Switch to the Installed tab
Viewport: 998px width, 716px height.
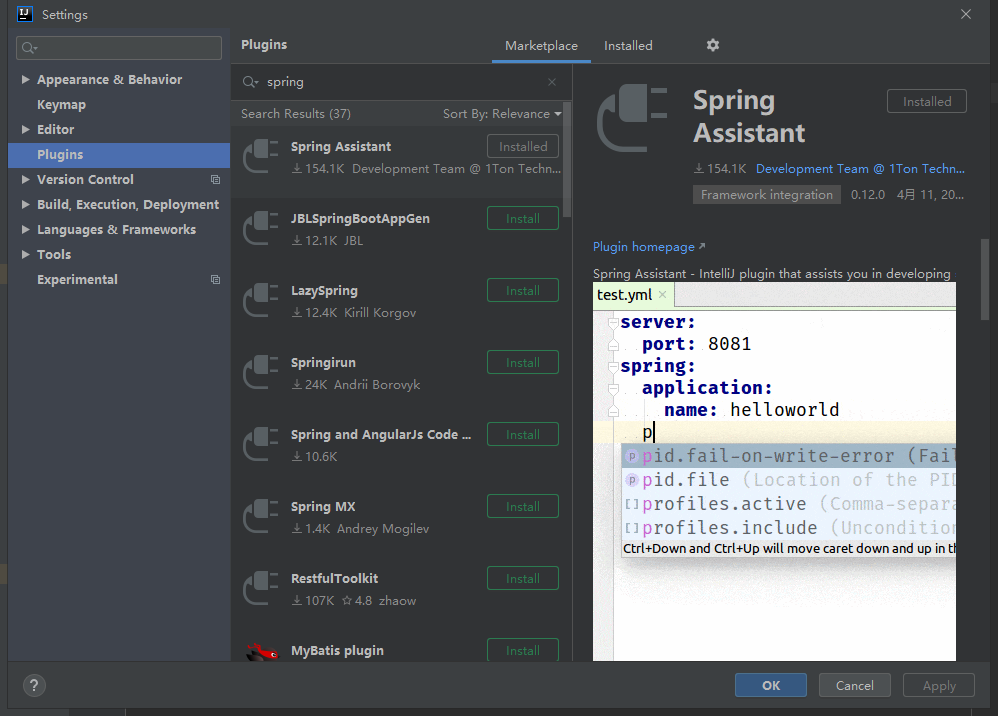point(628,45)
